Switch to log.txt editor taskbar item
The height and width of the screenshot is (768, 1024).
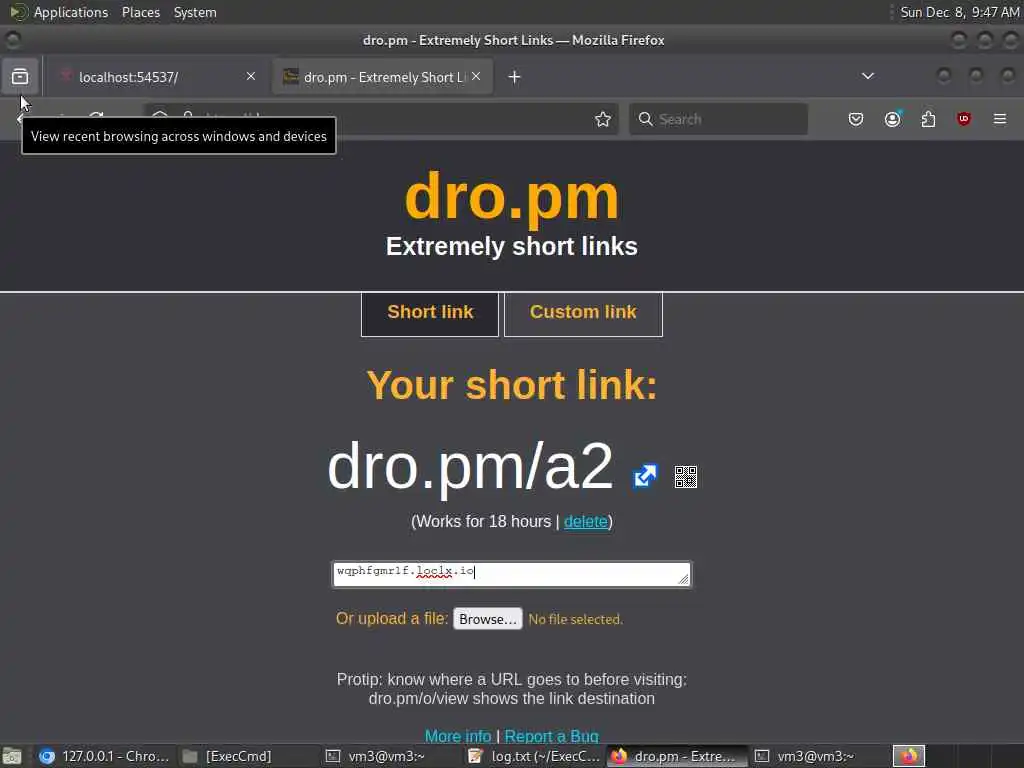[x=534, y=756]
